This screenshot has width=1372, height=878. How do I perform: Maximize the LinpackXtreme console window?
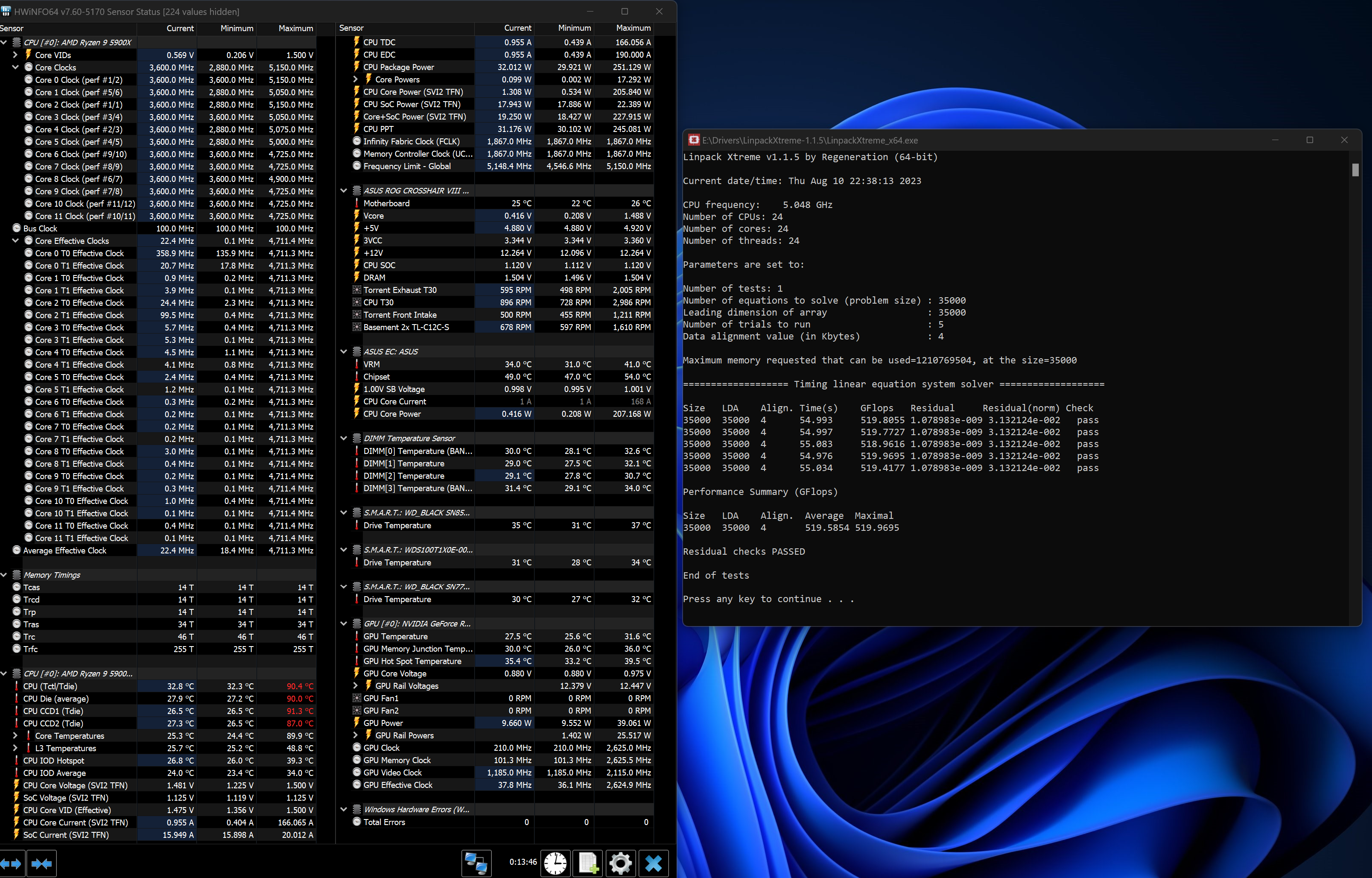(1310, 140)
